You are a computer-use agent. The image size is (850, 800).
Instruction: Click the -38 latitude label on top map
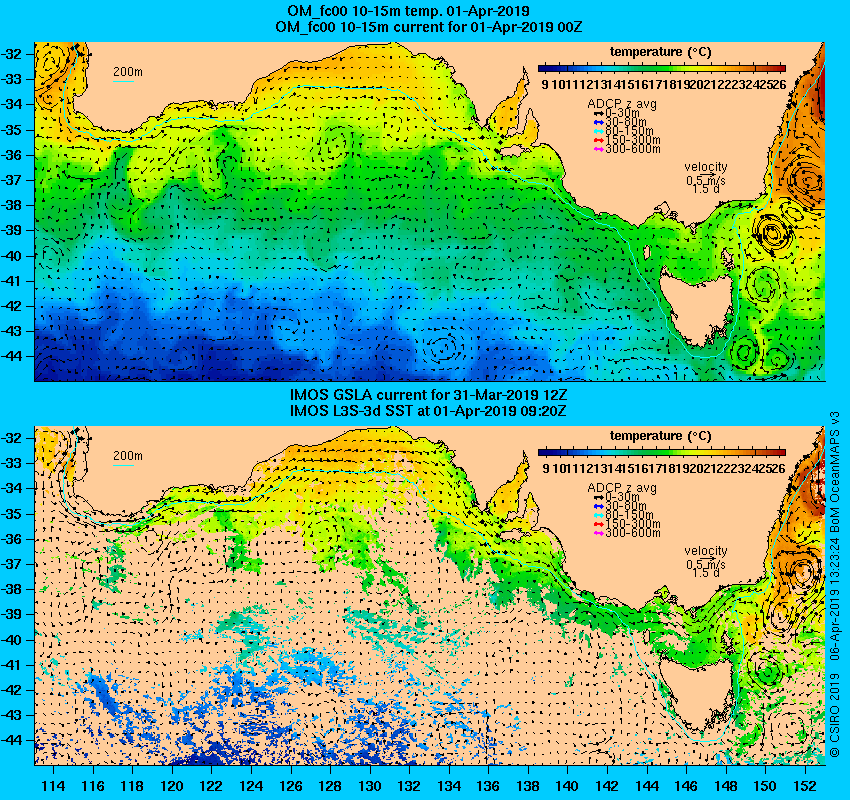[x=11, y=205]
